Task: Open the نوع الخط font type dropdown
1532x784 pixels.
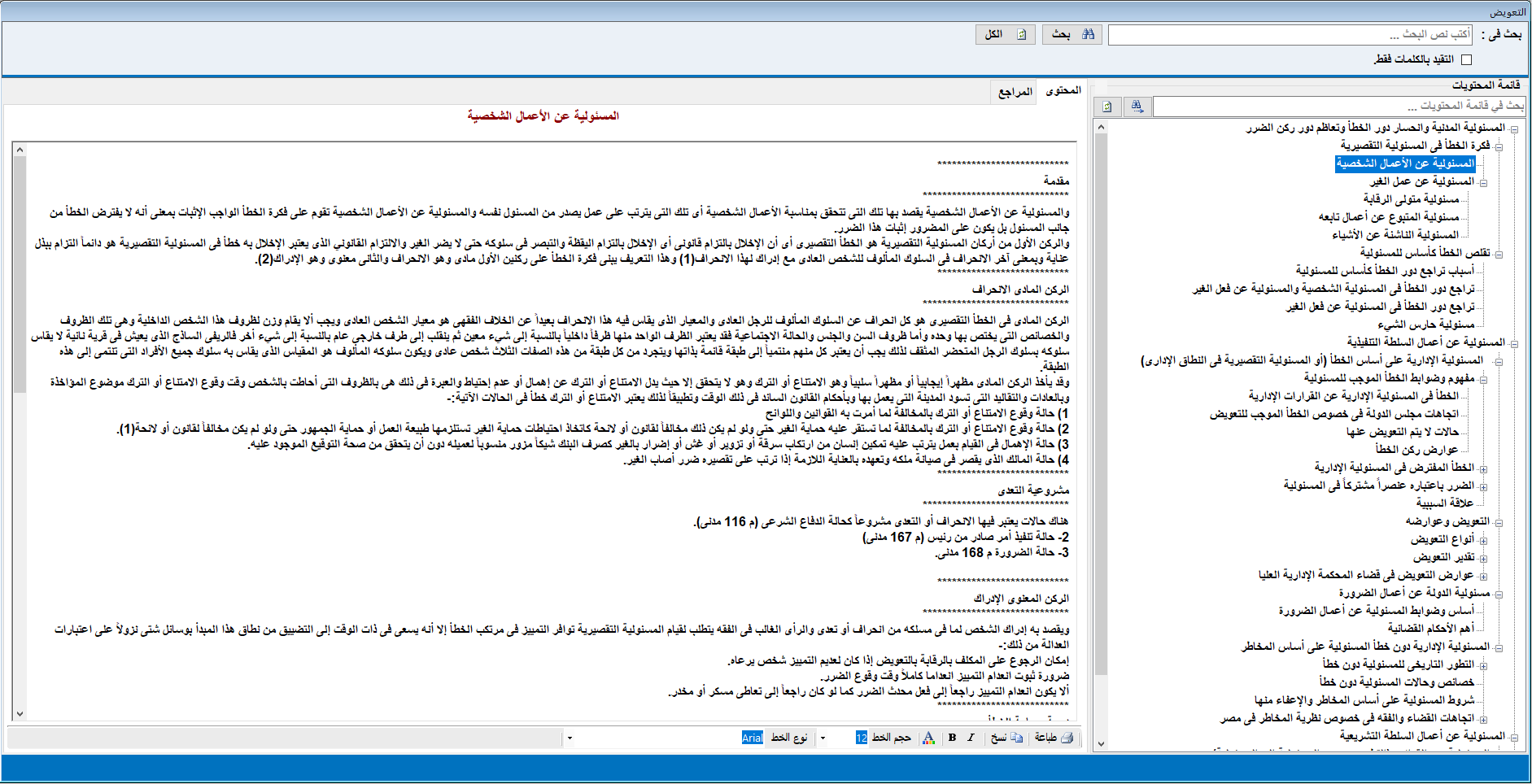Action: 570,738
